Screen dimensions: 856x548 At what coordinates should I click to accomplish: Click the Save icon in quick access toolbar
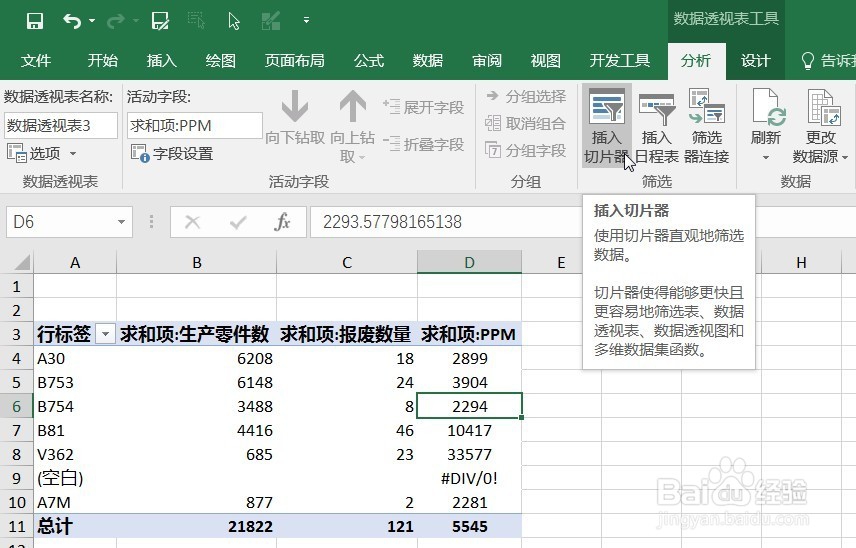click(x=35, y=21)
